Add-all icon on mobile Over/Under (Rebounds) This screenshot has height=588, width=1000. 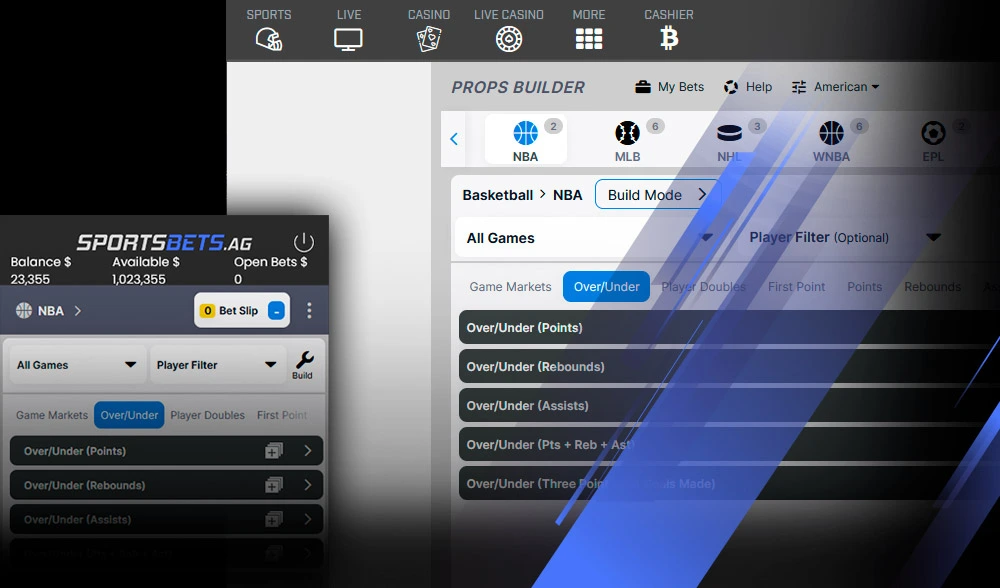pos(274,485)
